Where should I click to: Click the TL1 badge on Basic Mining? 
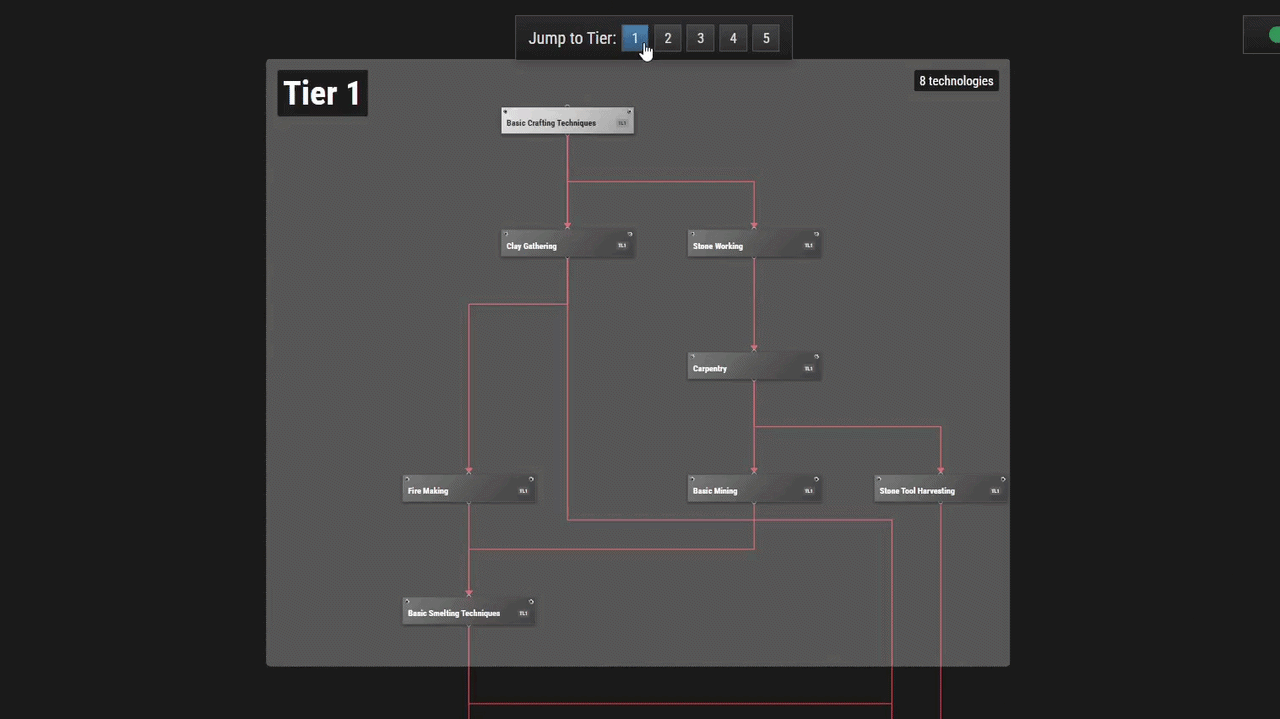point(809,491)
